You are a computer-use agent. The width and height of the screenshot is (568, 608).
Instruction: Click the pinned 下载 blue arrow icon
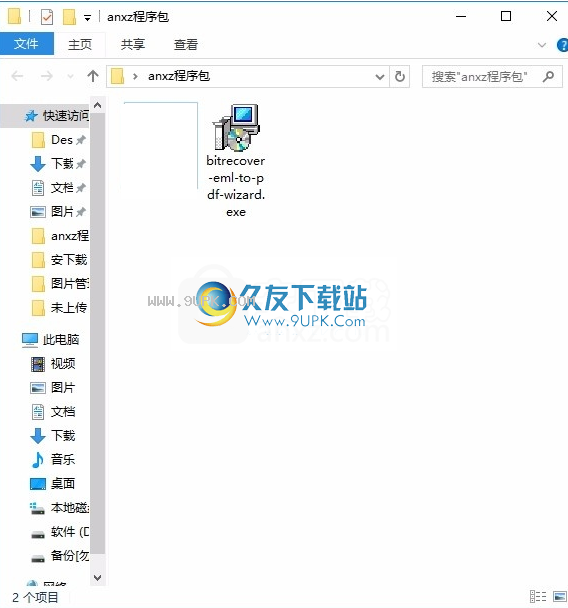pos(38,164)
